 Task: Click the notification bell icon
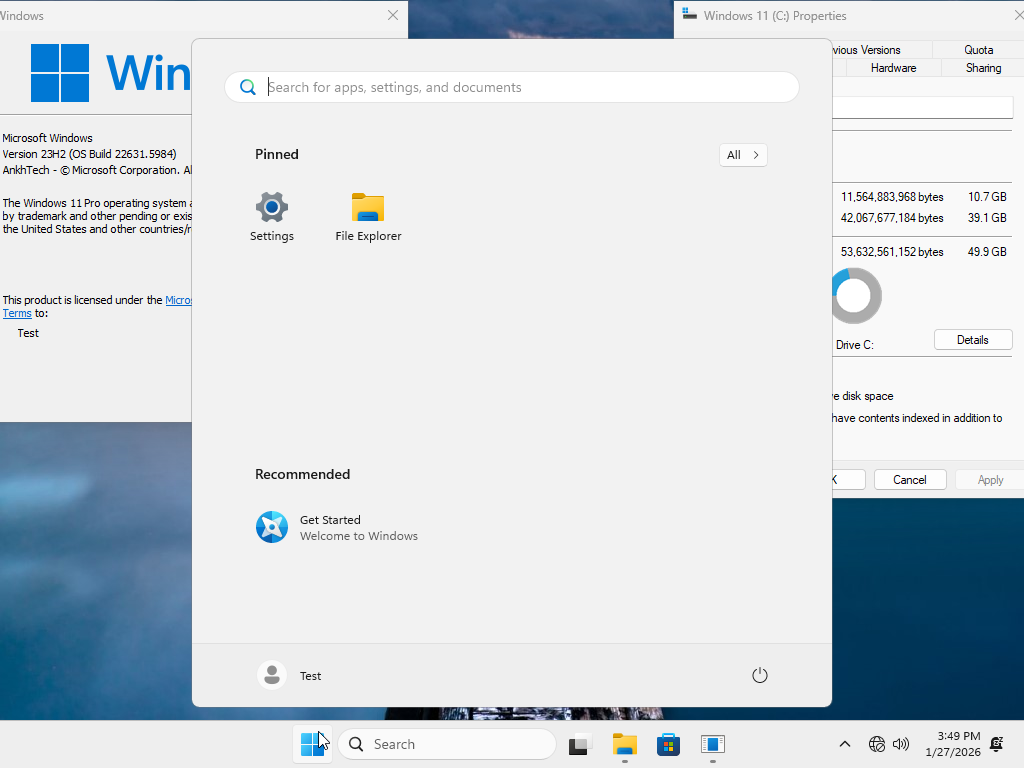[x=996, y=744]
